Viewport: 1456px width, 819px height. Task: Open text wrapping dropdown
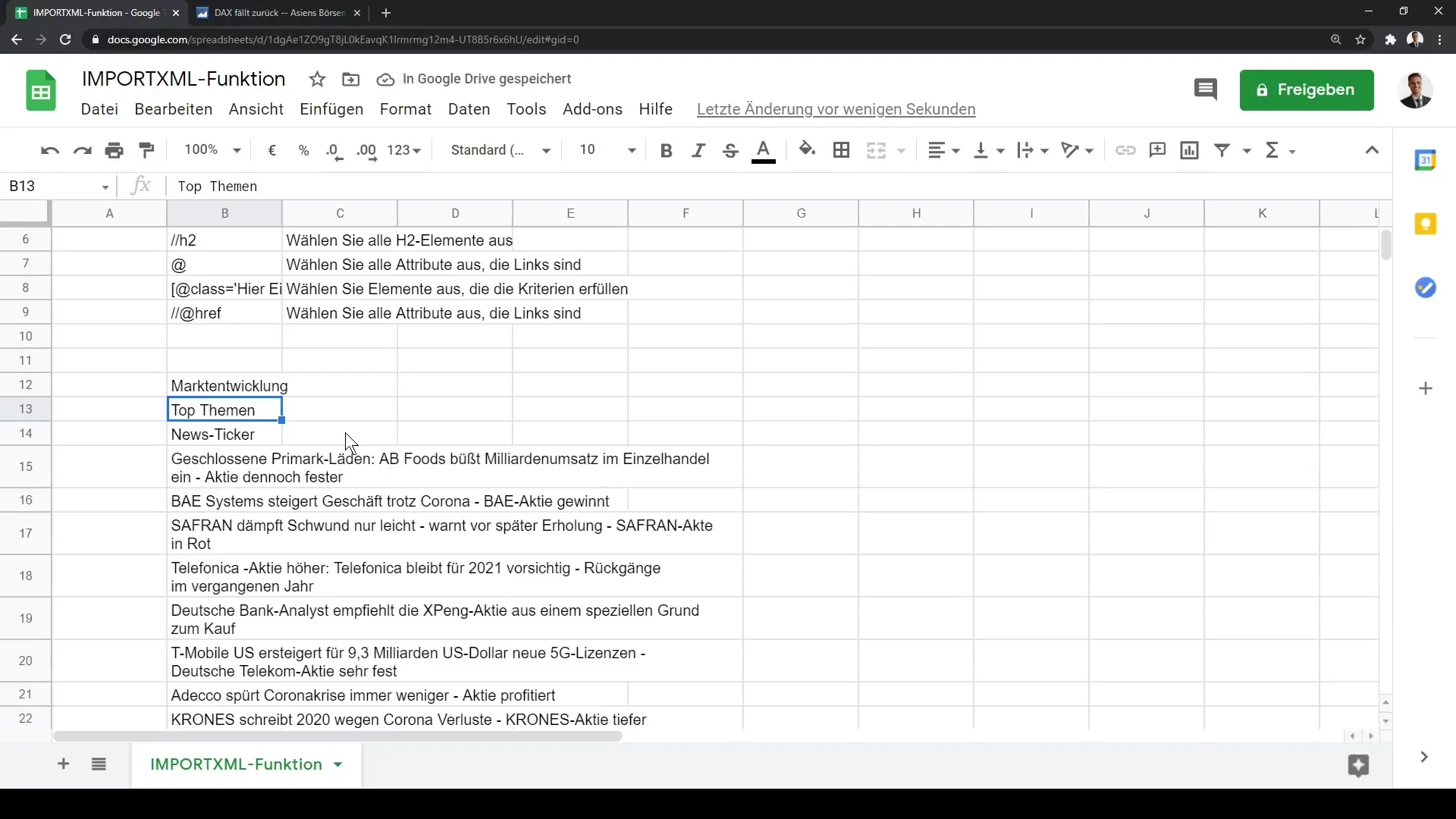[1033, 150]
